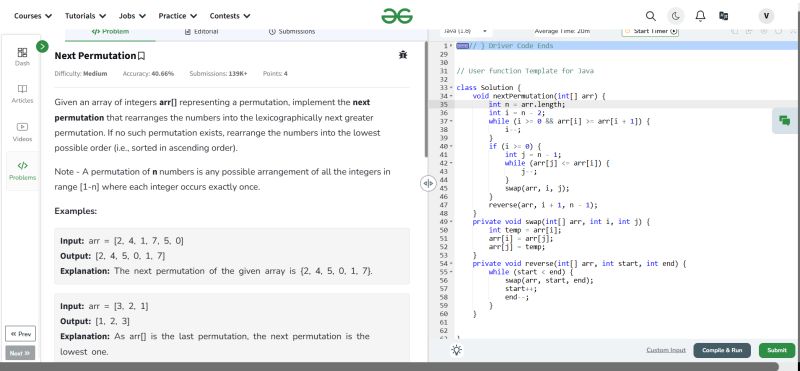Image resolution: width=800 pixels, height=371 pixels.
Task: Click the Next problem button
Action: tap(20, 353)
